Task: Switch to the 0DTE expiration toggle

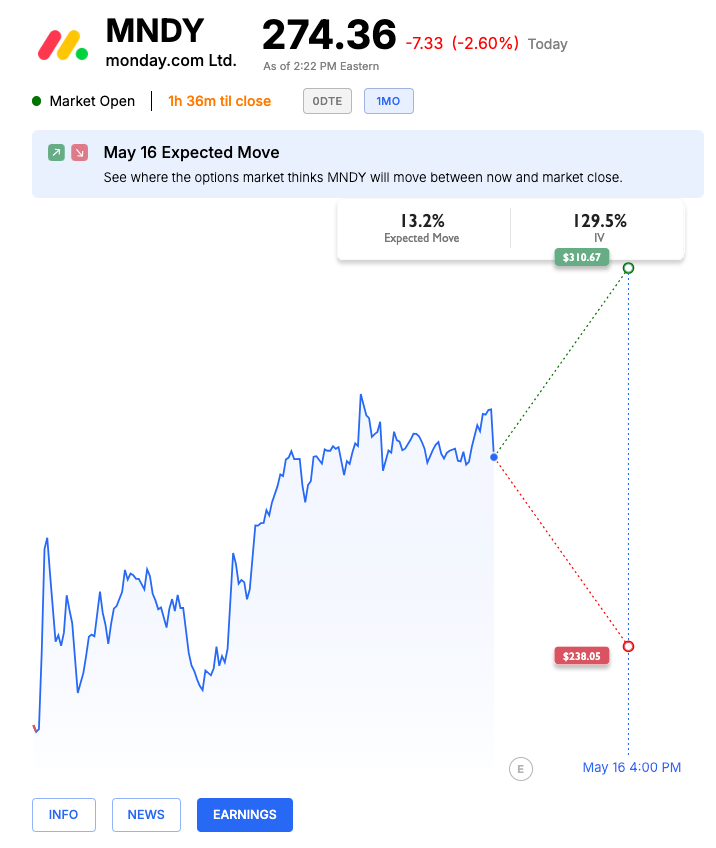Action: 328,101
